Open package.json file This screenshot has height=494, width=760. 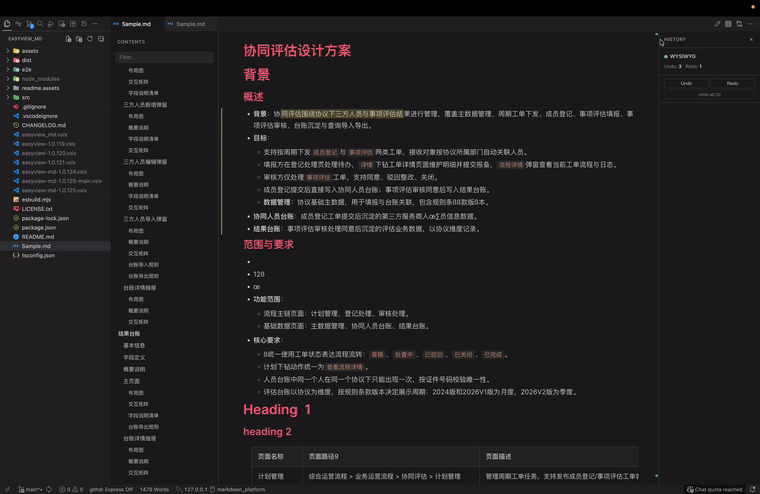point(38,227)
